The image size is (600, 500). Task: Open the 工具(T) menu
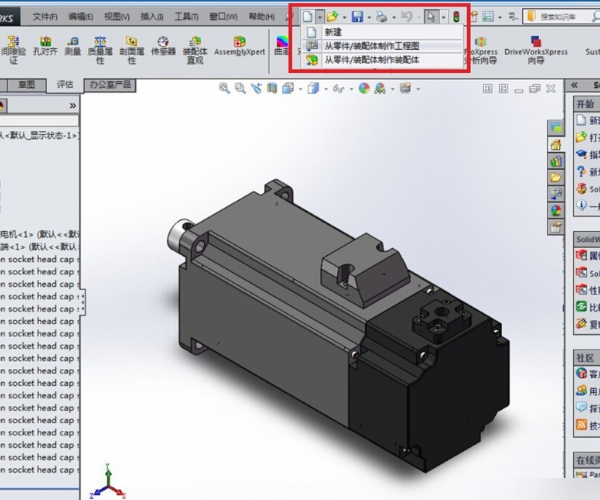185,16
